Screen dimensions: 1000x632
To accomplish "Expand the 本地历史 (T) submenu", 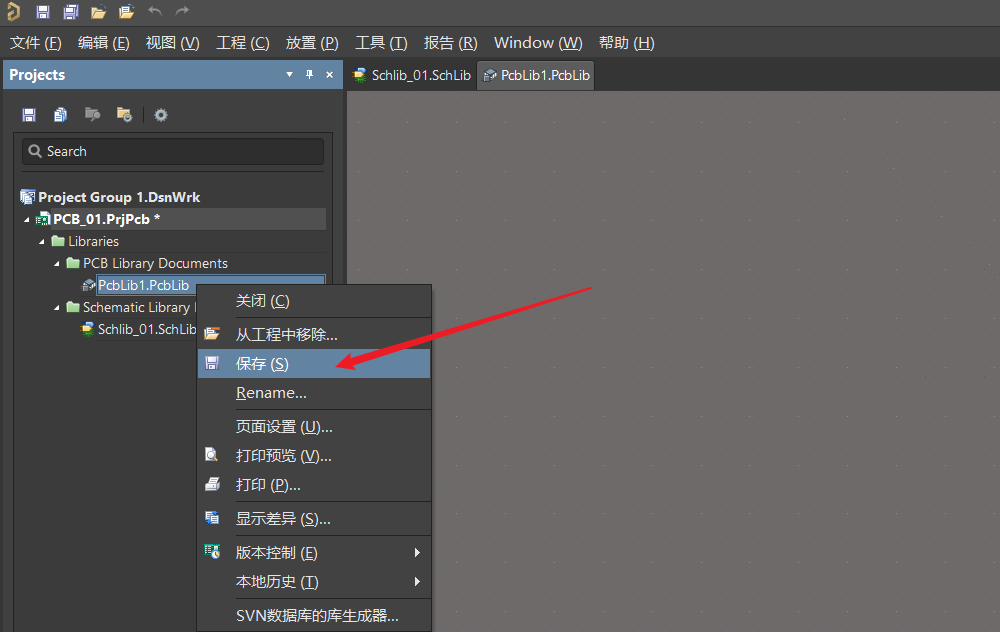I will [x=314, y=582].
